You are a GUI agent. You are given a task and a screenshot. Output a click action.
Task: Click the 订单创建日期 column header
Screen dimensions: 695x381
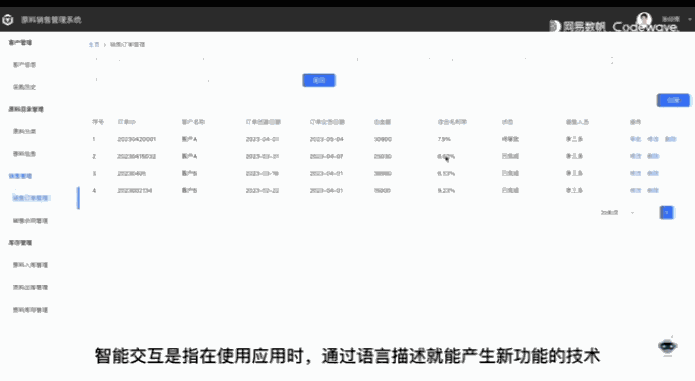point(263,122)
